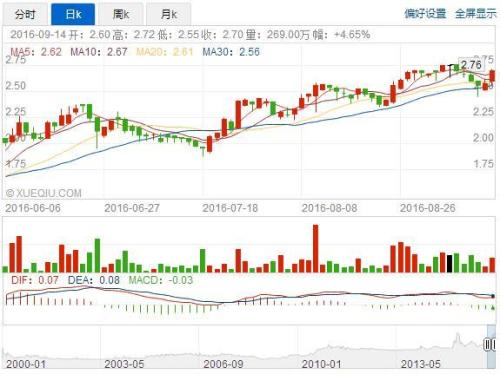Click the 2016-06-27 date axis label
This screenshot has height=374, width=500.
tap(132, 208)
